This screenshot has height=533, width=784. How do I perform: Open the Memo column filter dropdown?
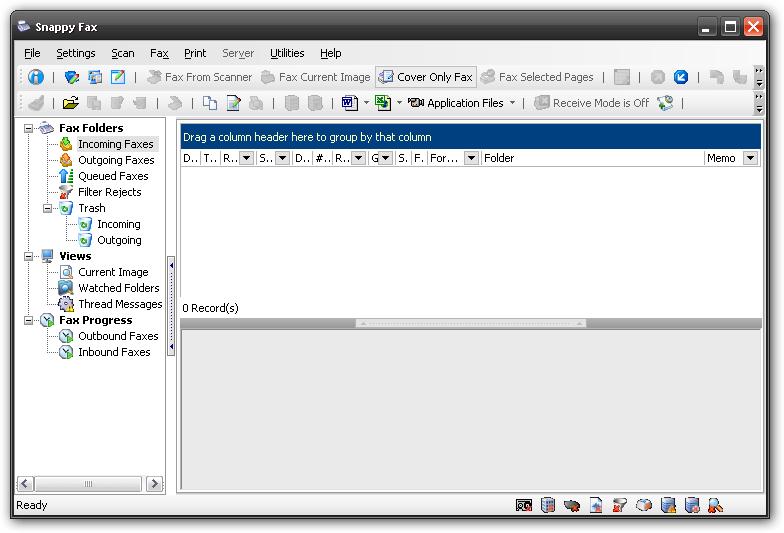(x=750, y=158)
